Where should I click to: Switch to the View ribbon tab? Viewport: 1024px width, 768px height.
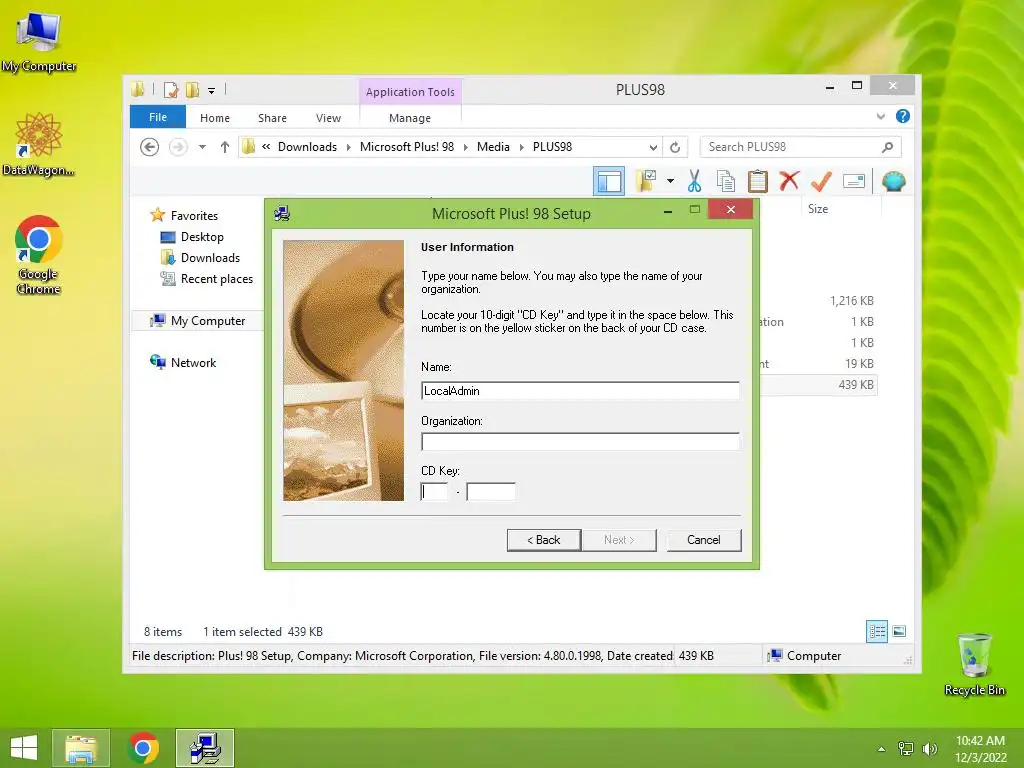[328, 118]
